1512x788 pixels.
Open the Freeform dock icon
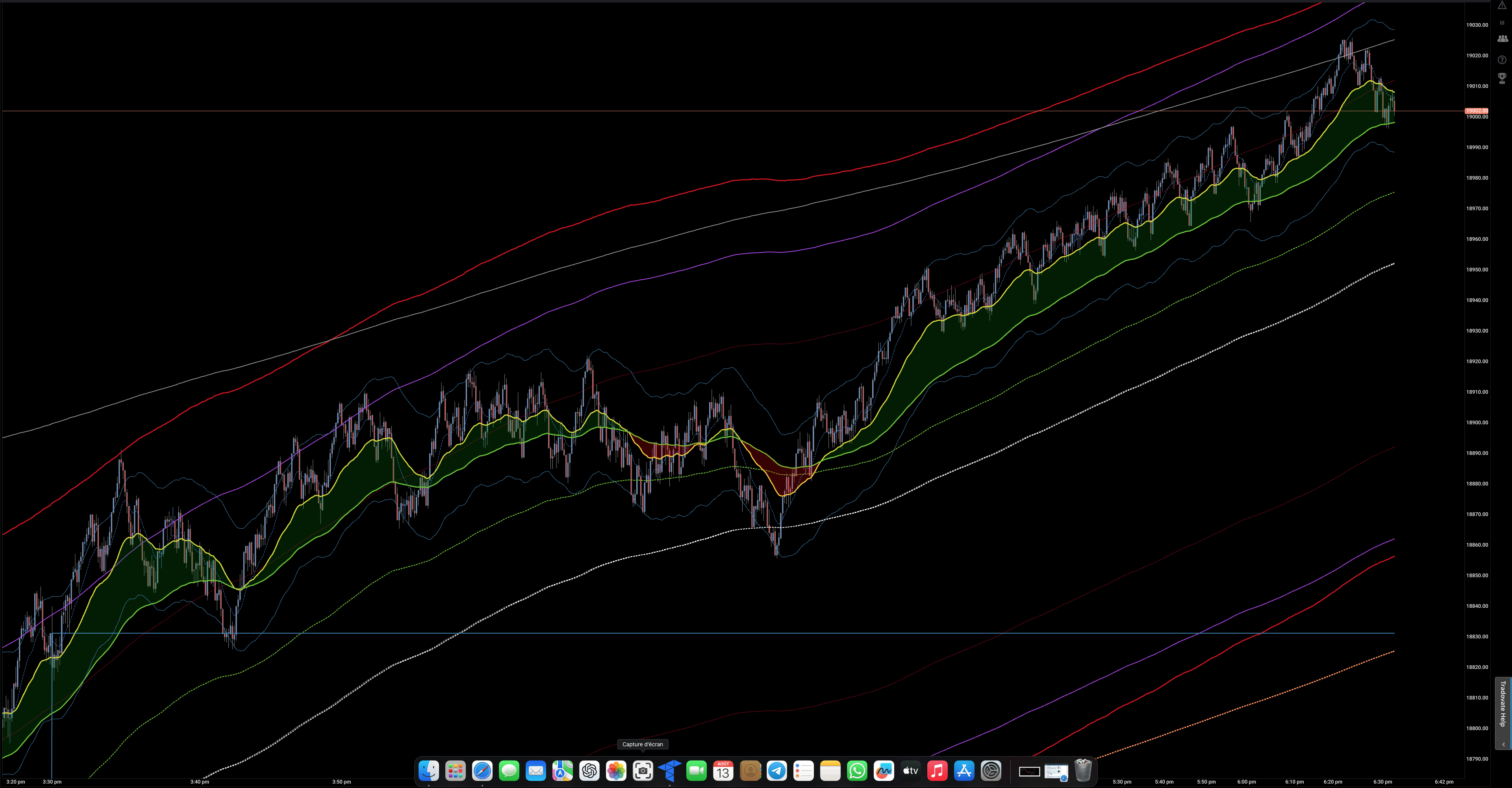(x=883, y=770)
